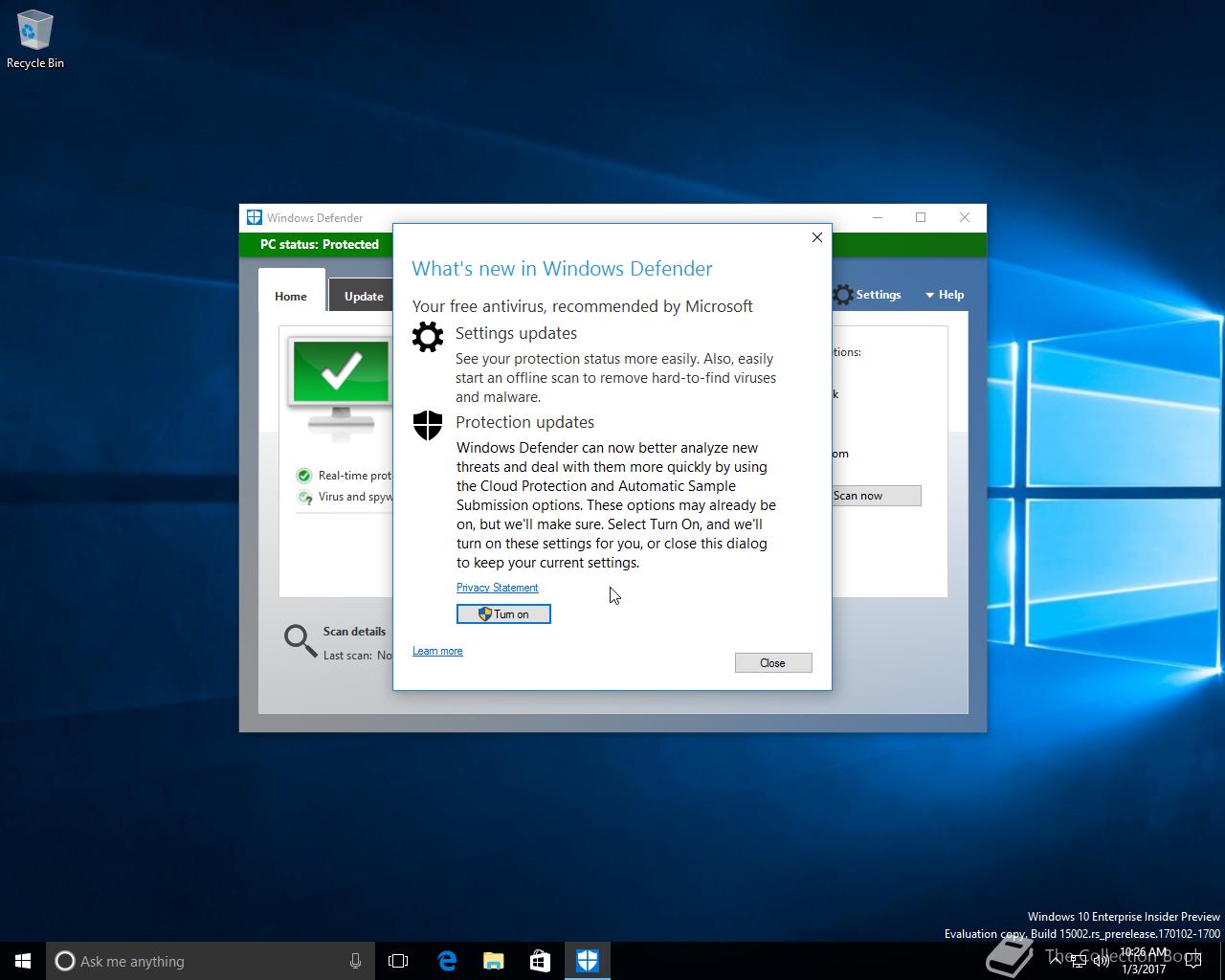The width and height of the screenshot is (1225, 980).
Task: Open Task View from the taskbar
Action: (398, 961)
